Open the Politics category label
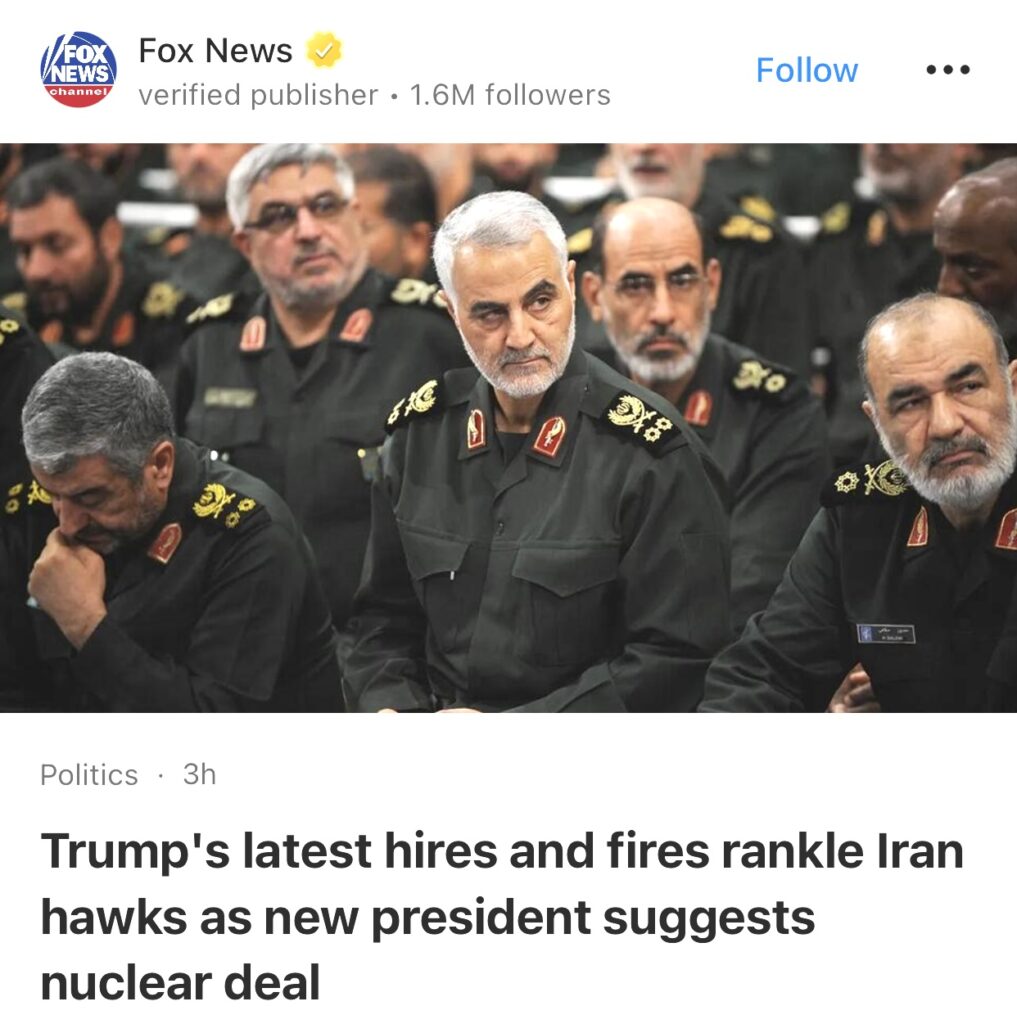Screen dimensions: 1017x1024 (x=89, y=775)
